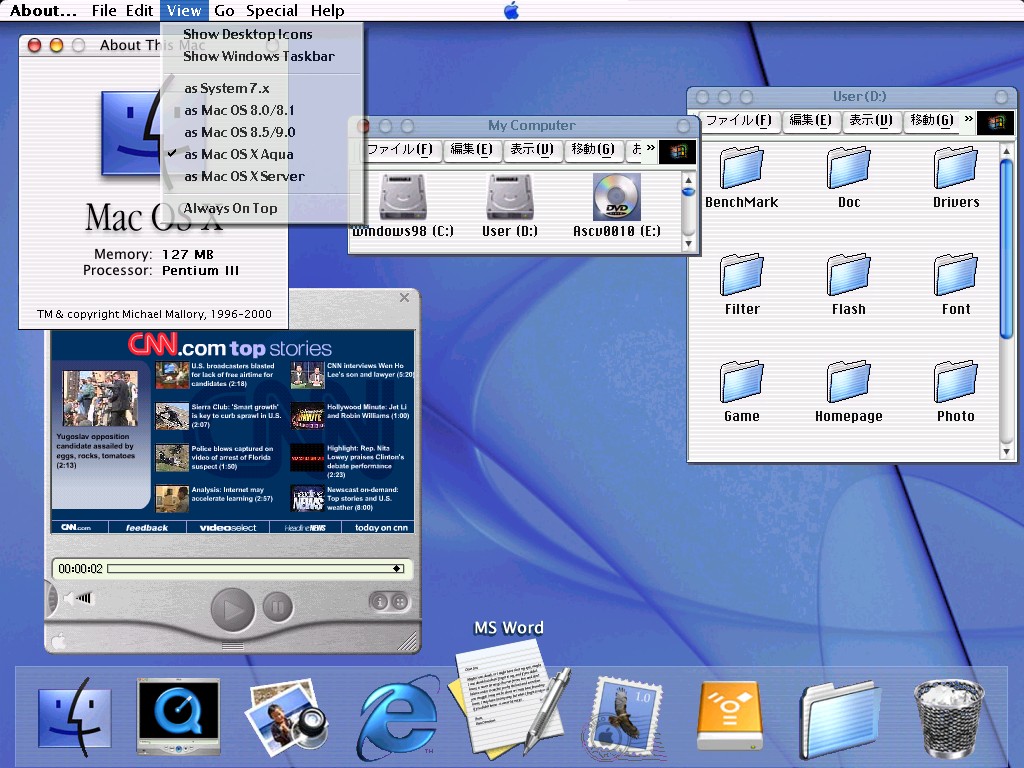Choose 'as Mac OS 8.0/8.1' appearance
1024x768 pixels.
pyautogui.click(x=261, y=110)
